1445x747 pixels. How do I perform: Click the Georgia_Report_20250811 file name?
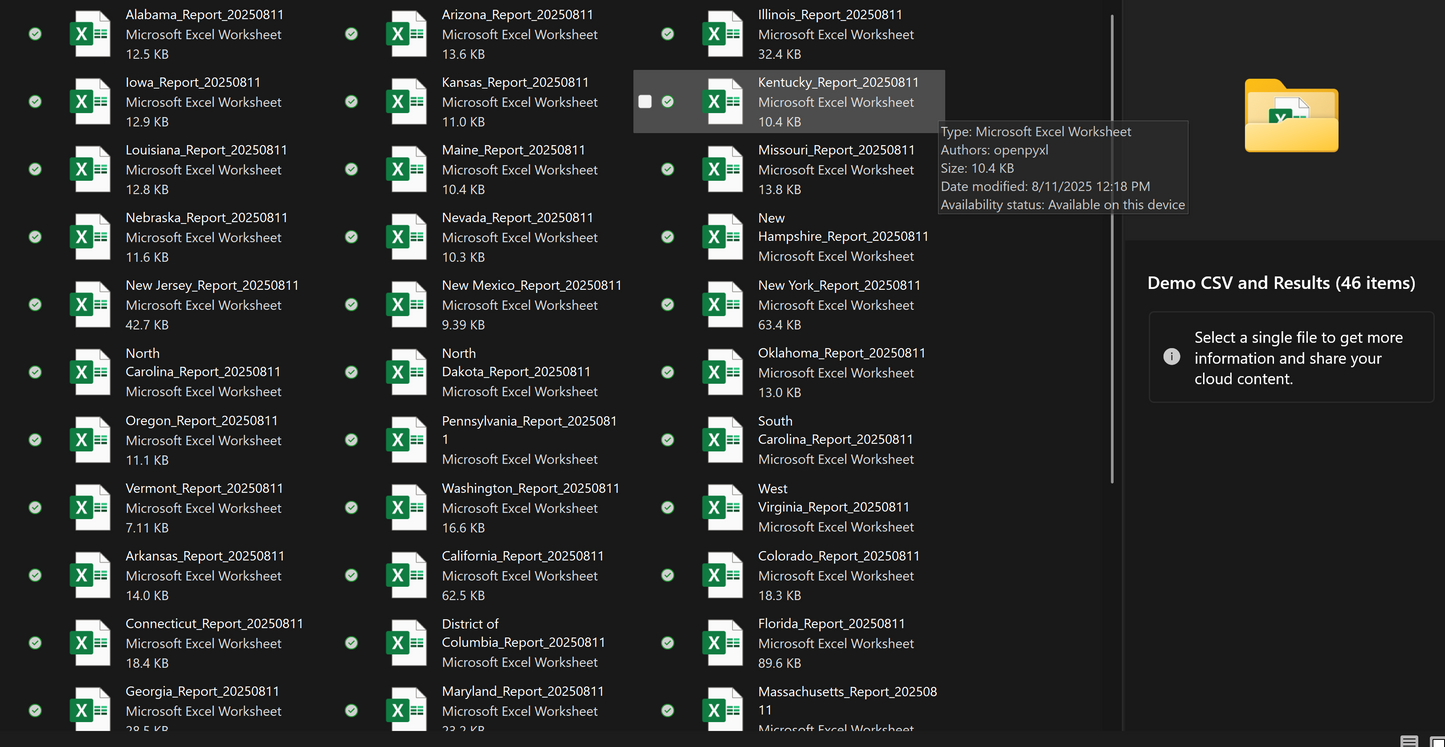[202, 692]
